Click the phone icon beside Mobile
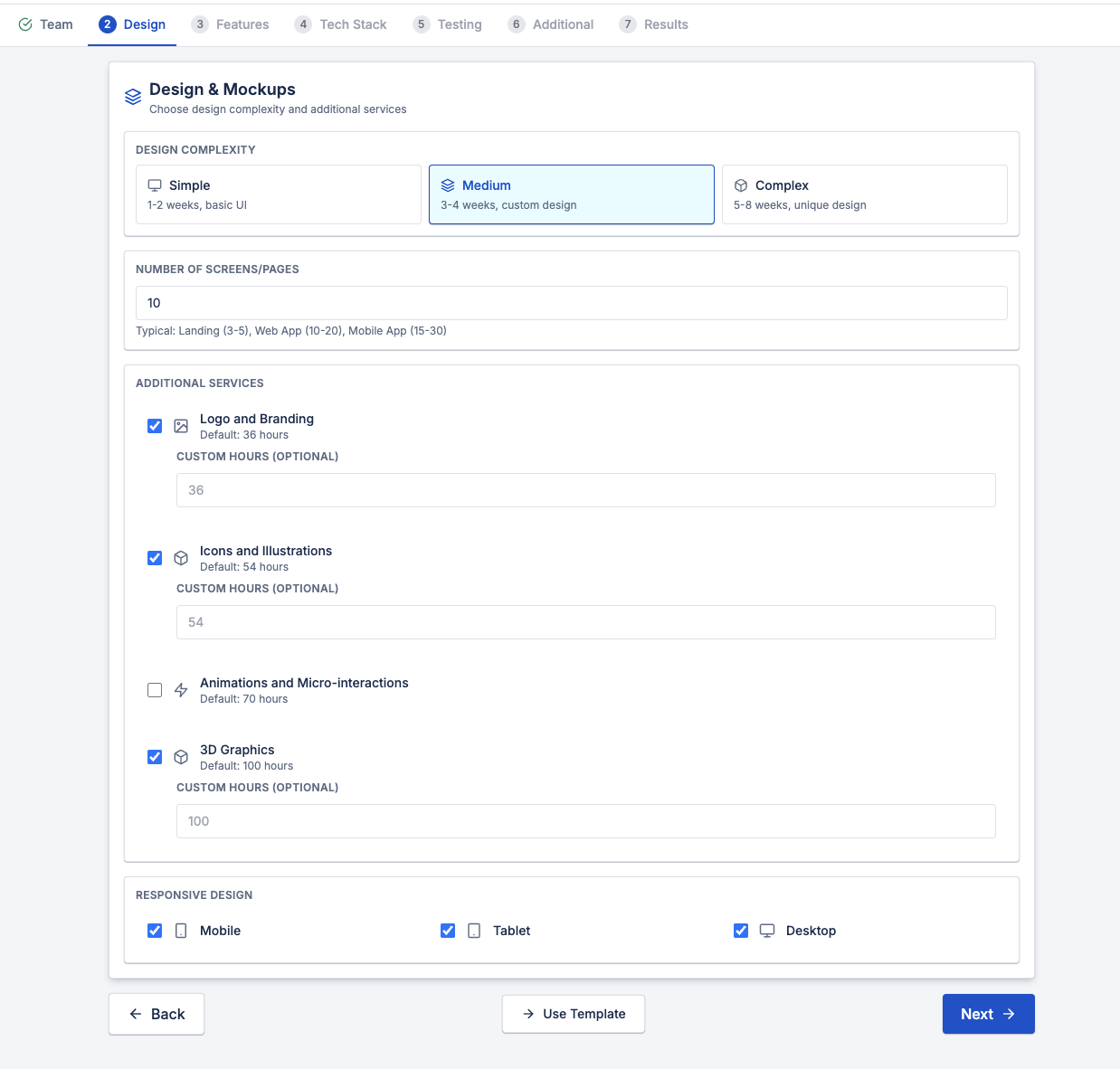This screenshot has height=1069, width=1120. (x=181, y=930)
